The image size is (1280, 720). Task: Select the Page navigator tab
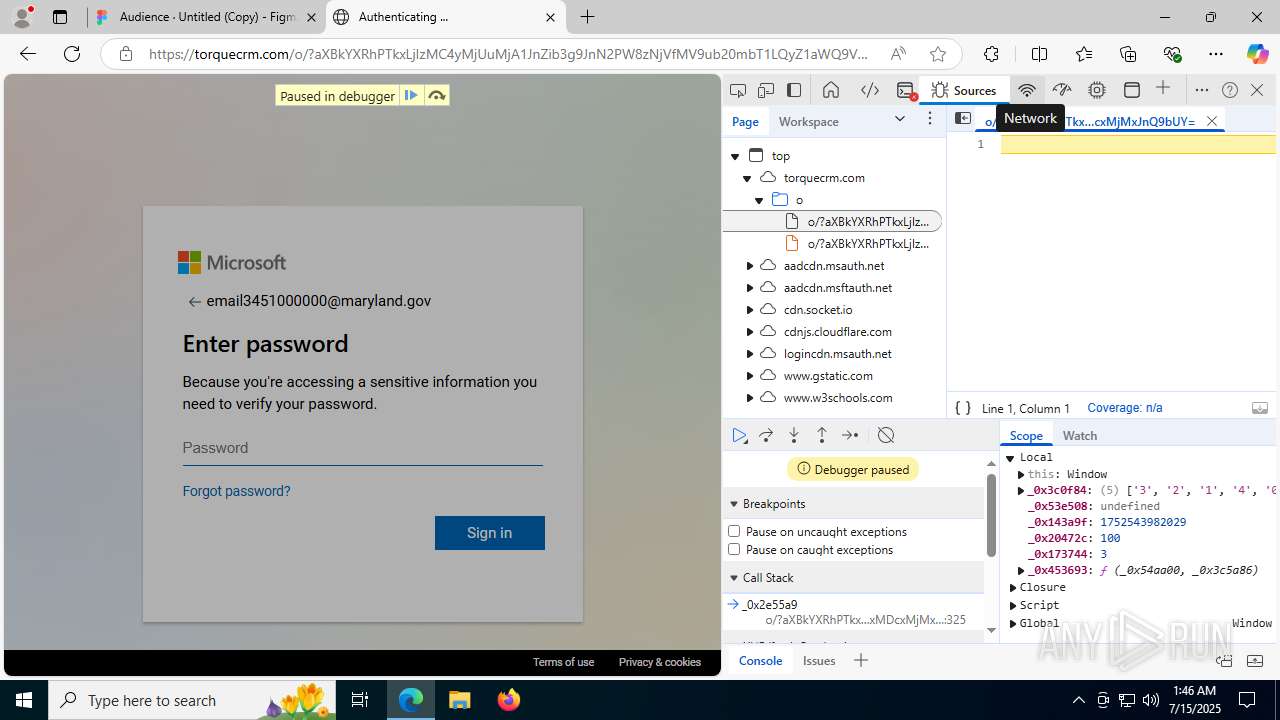745,121
